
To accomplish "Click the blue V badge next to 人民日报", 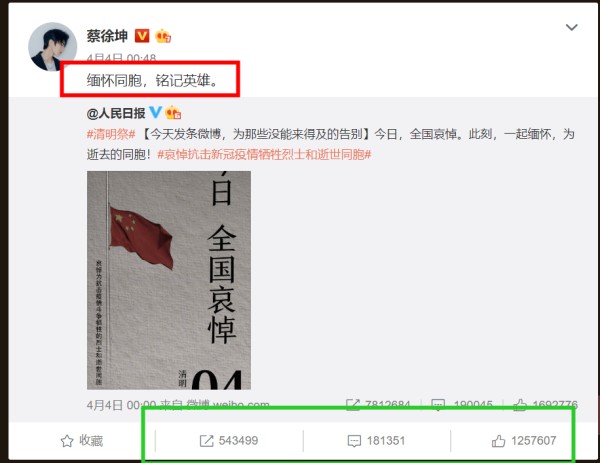I will pos(155,112).
